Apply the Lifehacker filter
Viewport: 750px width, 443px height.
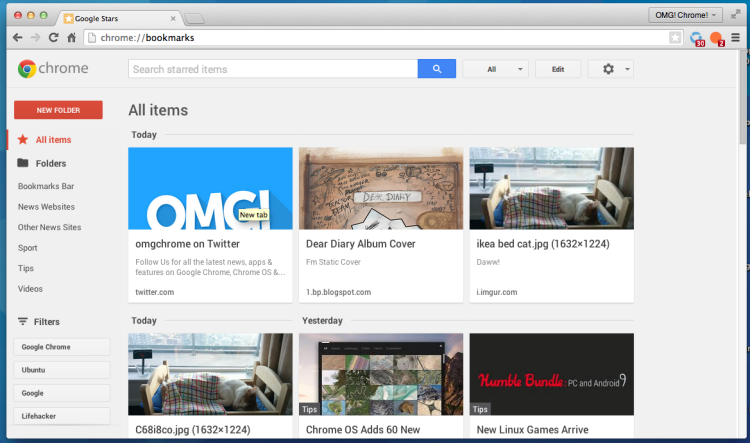pos(62,416)
